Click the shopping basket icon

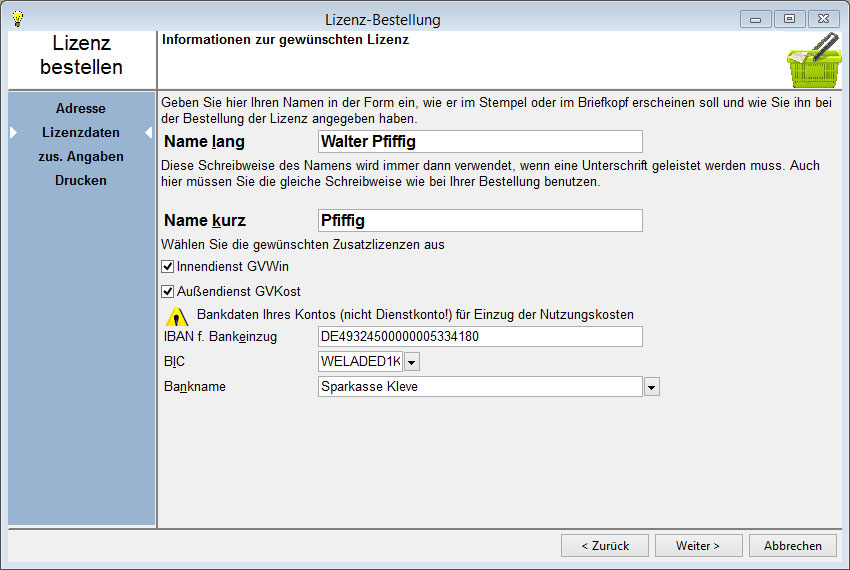tap(812, 61)
